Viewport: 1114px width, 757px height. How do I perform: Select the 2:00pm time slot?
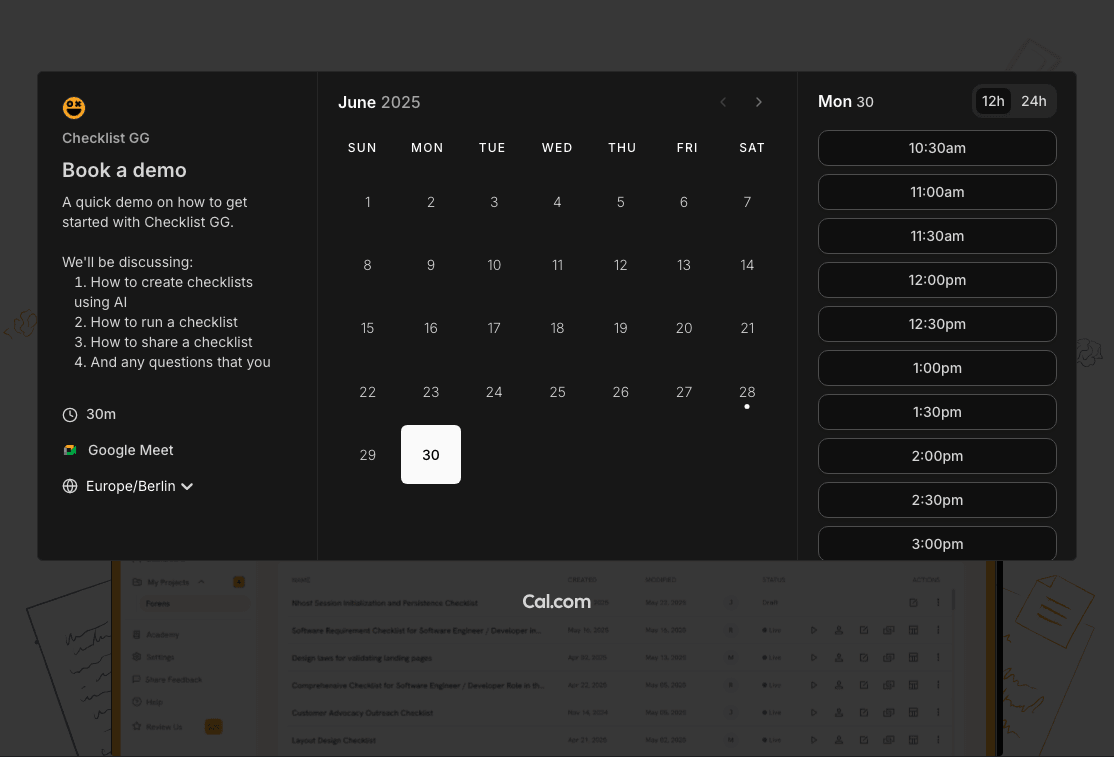(937, 457)
